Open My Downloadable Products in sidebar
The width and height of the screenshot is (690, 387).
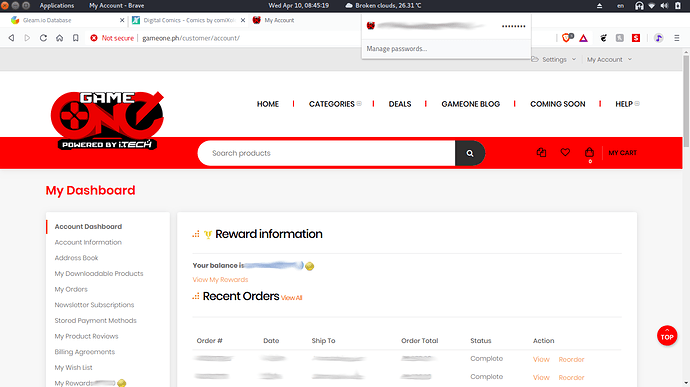(x=99, y=273)
